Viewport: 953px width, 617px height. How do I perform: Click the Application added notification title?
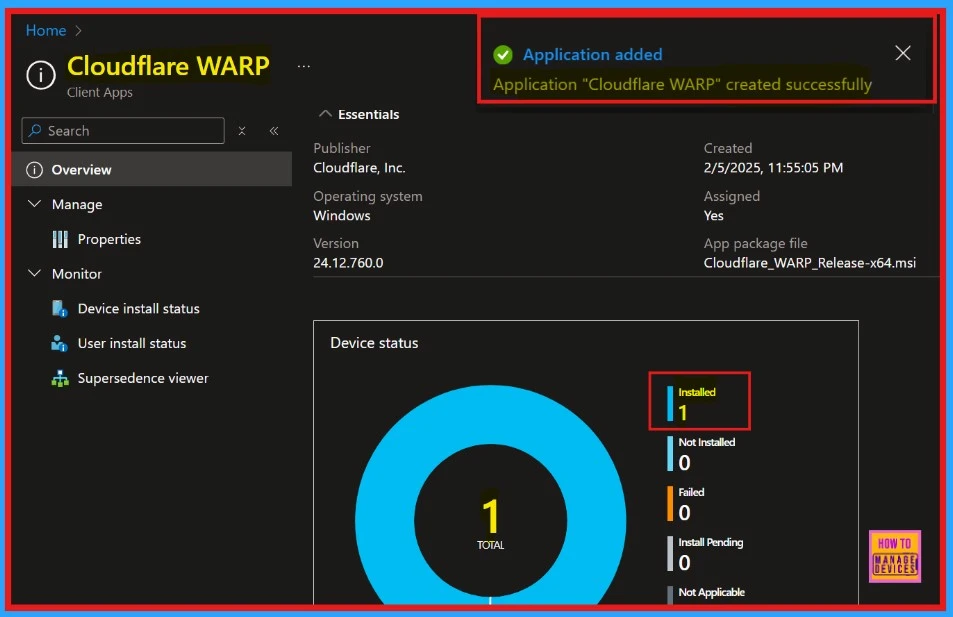point(593,55)
